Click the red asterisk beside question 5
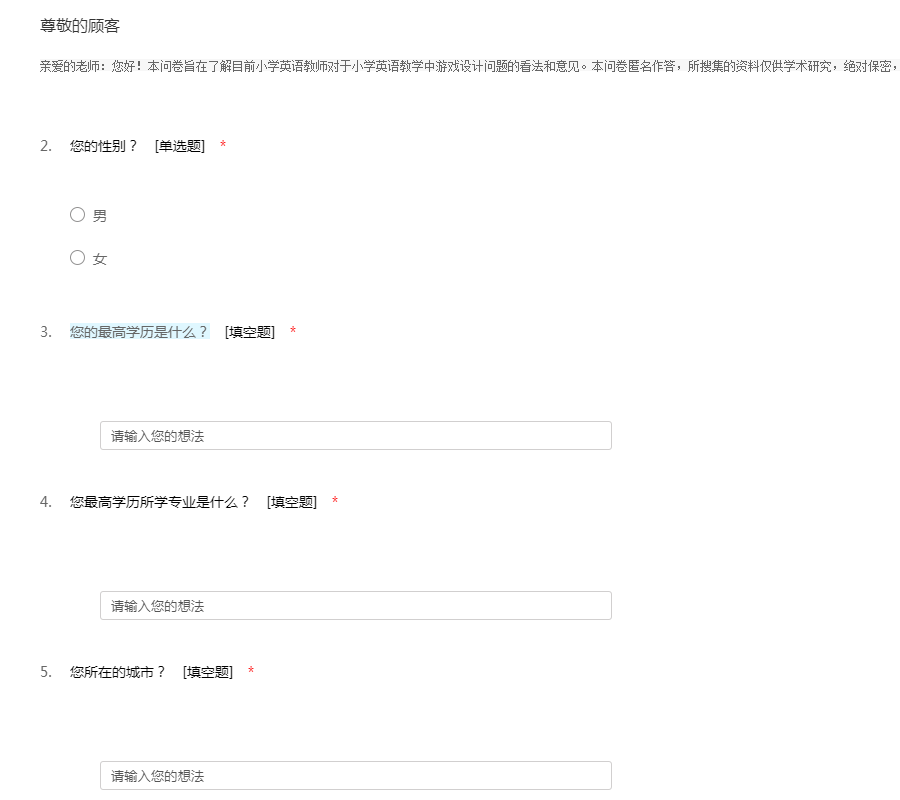 click(x=251, y=672)
